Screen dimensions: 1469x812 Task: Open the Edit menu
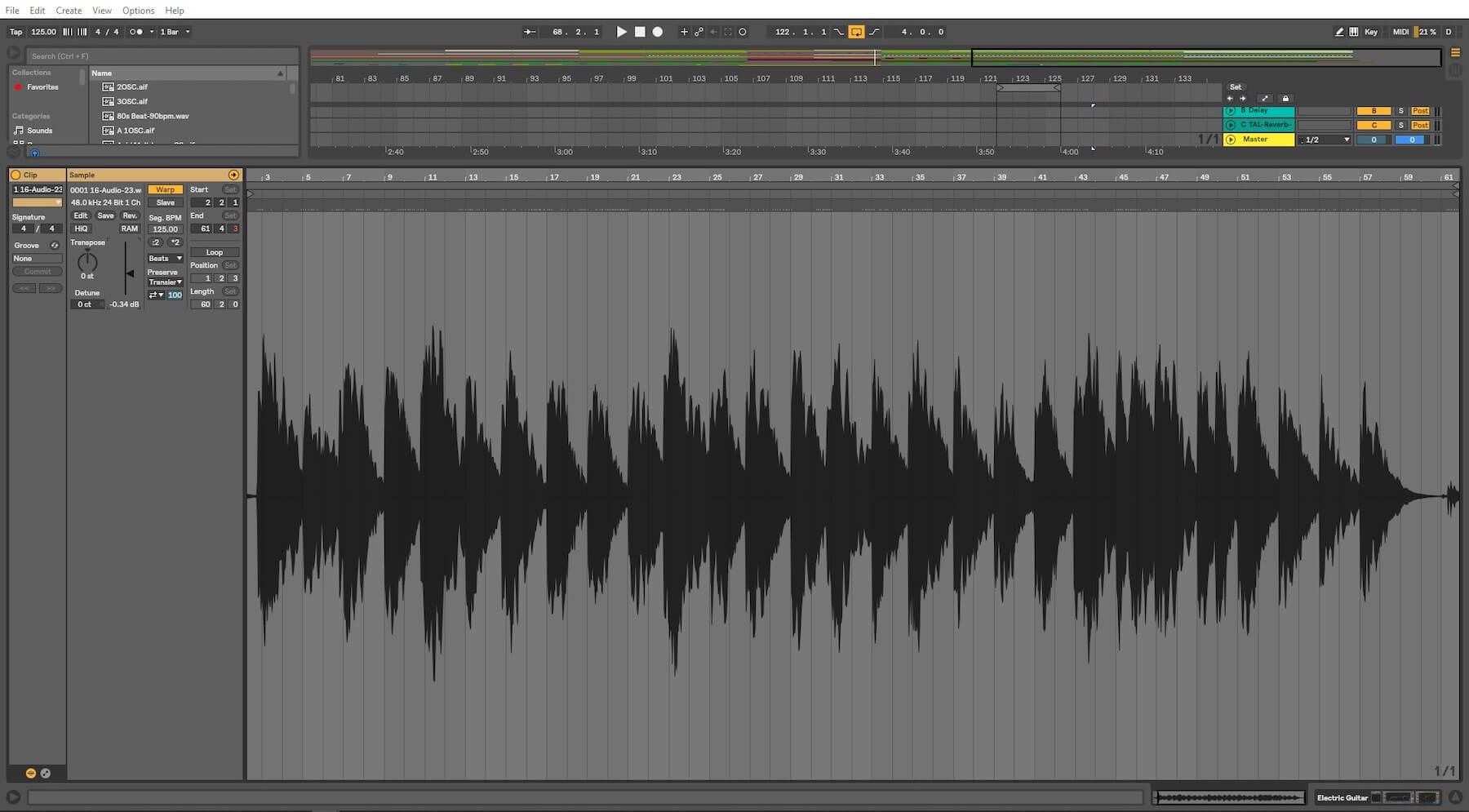pos(38,11)
